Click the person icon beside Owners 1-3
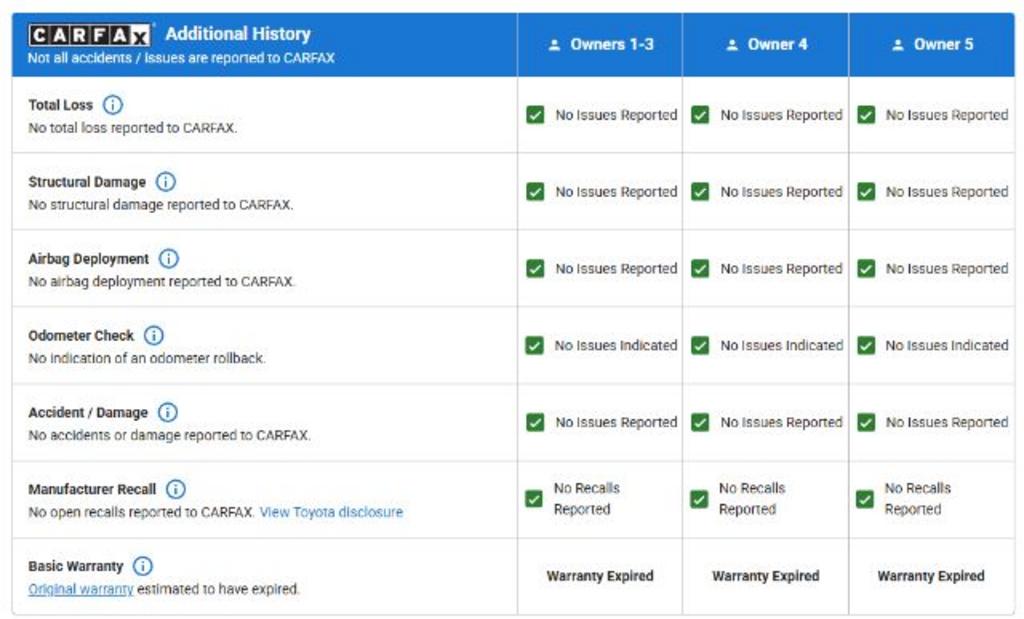 (x=554, y=45)
